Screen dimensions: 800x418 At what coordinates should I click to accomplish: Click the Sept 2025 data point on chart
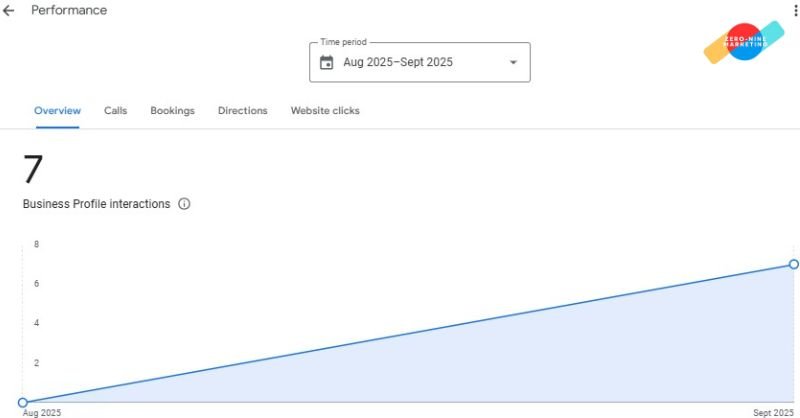point(794,264)
